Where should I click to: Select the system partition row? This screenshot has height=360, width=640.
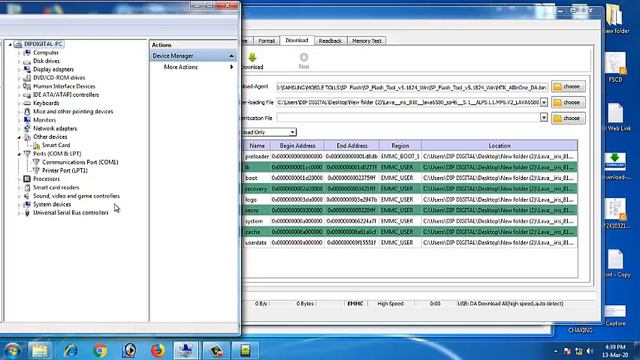pos(410,221)
